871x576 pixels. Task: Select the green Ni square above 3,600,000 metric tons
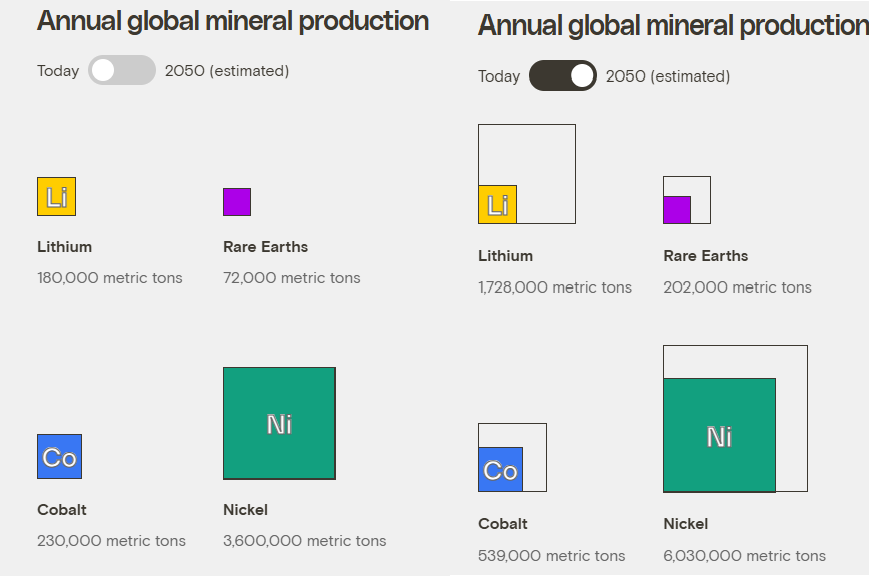[279, 423]
